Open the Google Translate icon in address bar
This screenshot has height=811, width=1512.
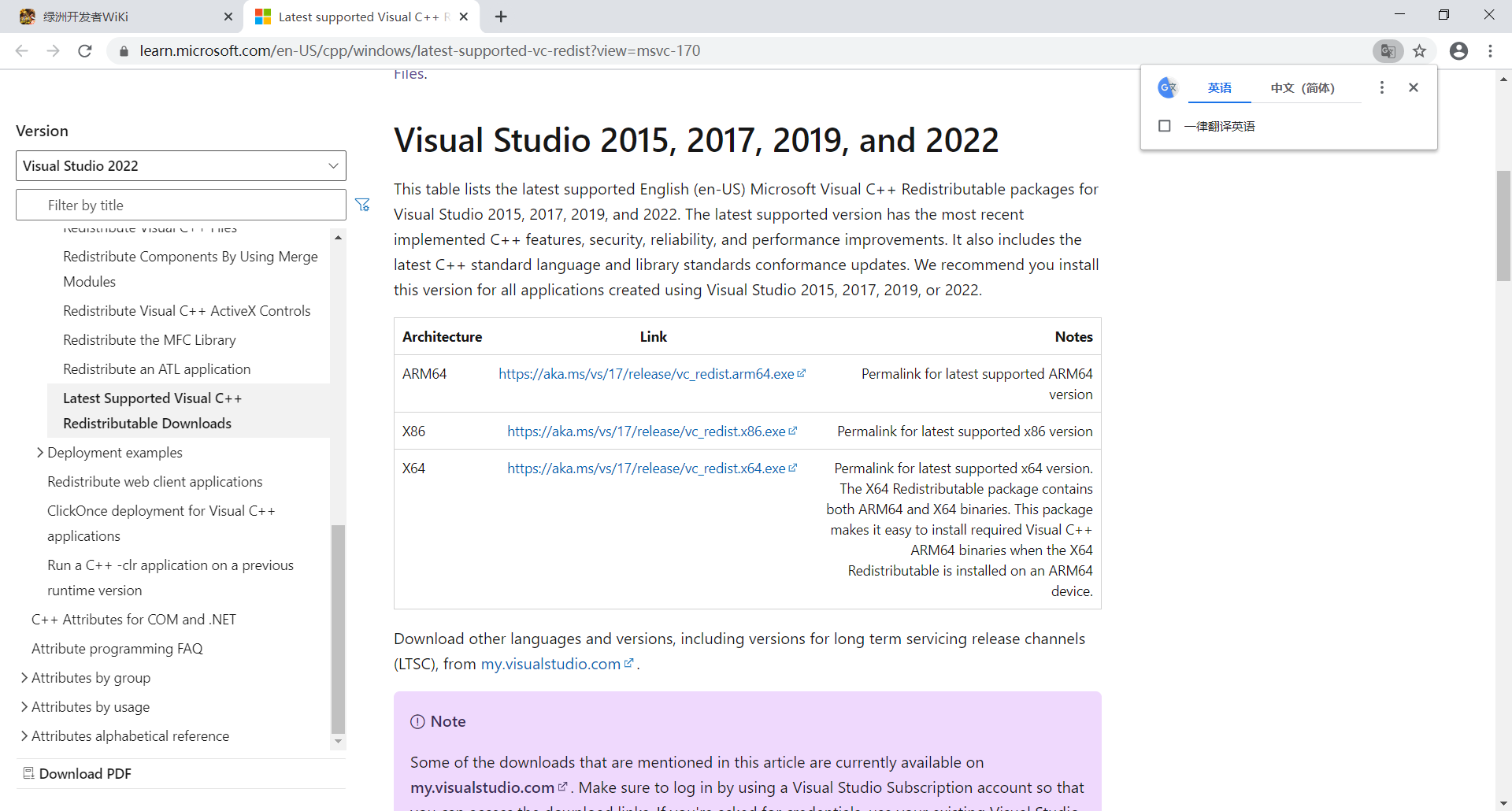tap(1388, 51)
